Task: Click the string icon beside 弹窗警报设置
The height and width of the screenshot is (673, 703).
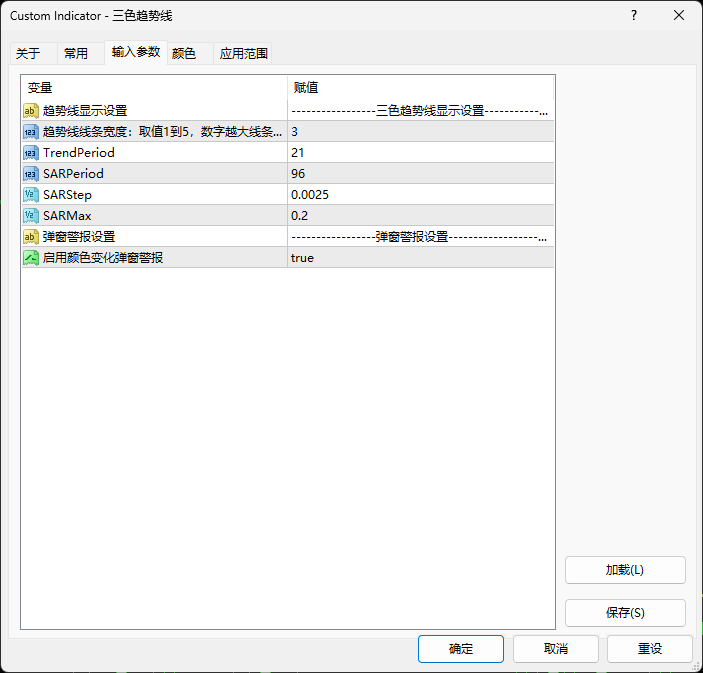Action: 30,237
